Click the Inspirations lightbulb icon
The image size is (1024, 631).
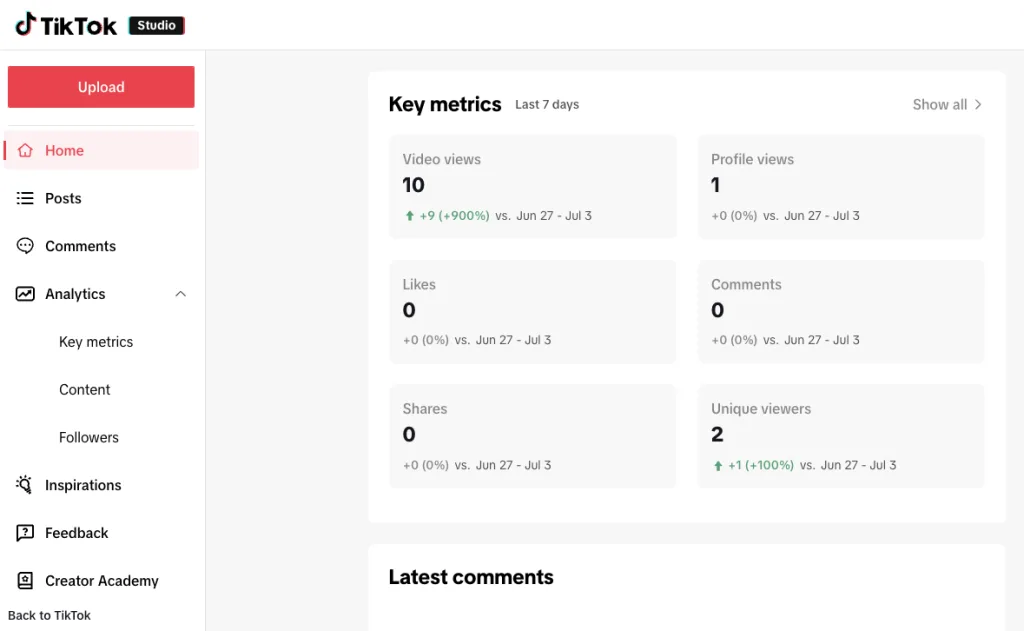24,485
